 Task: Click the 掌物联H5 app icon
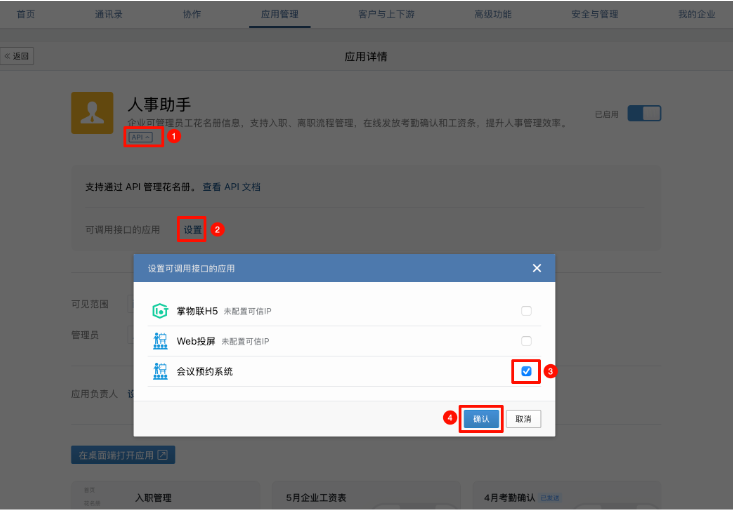tap(159, 311)
